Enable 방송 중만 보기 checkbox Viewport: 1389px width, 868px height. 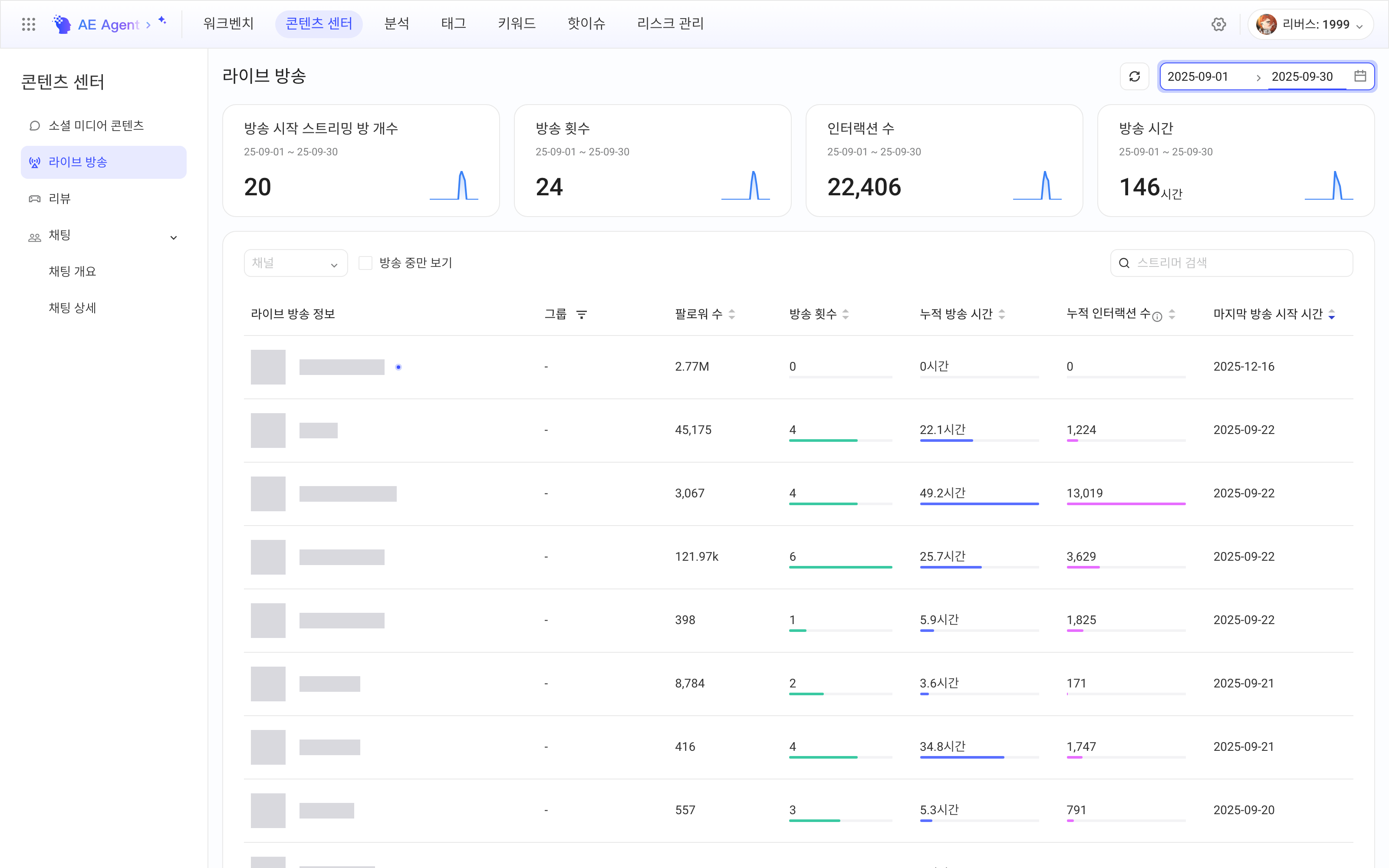click(365, 263)
